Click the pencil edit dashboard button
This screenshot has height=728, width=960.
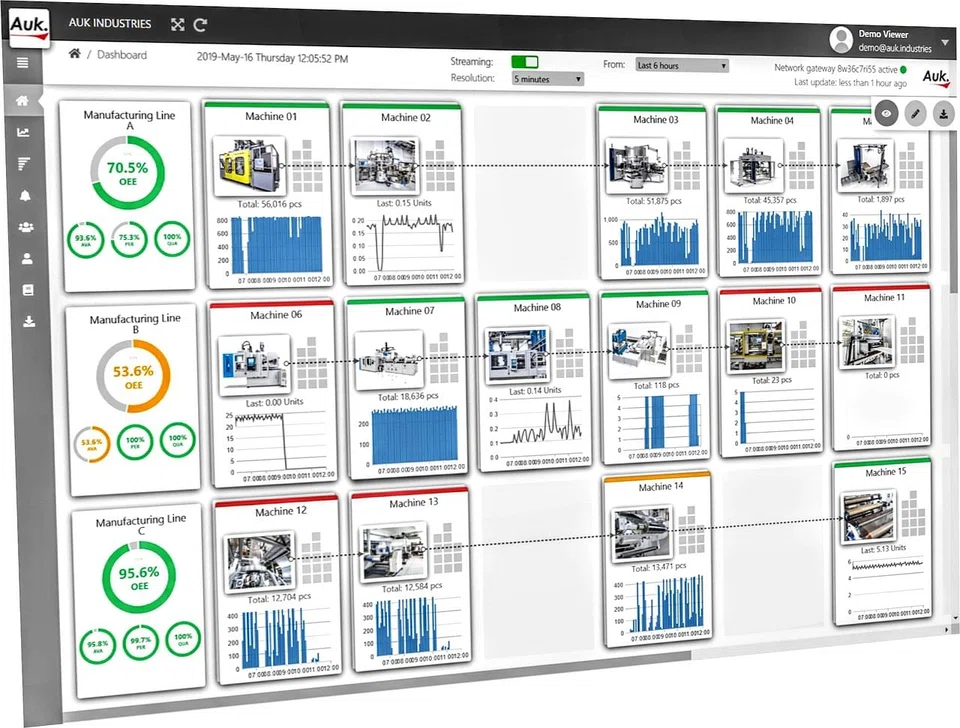pyautogui.click(x=914, y=114)
